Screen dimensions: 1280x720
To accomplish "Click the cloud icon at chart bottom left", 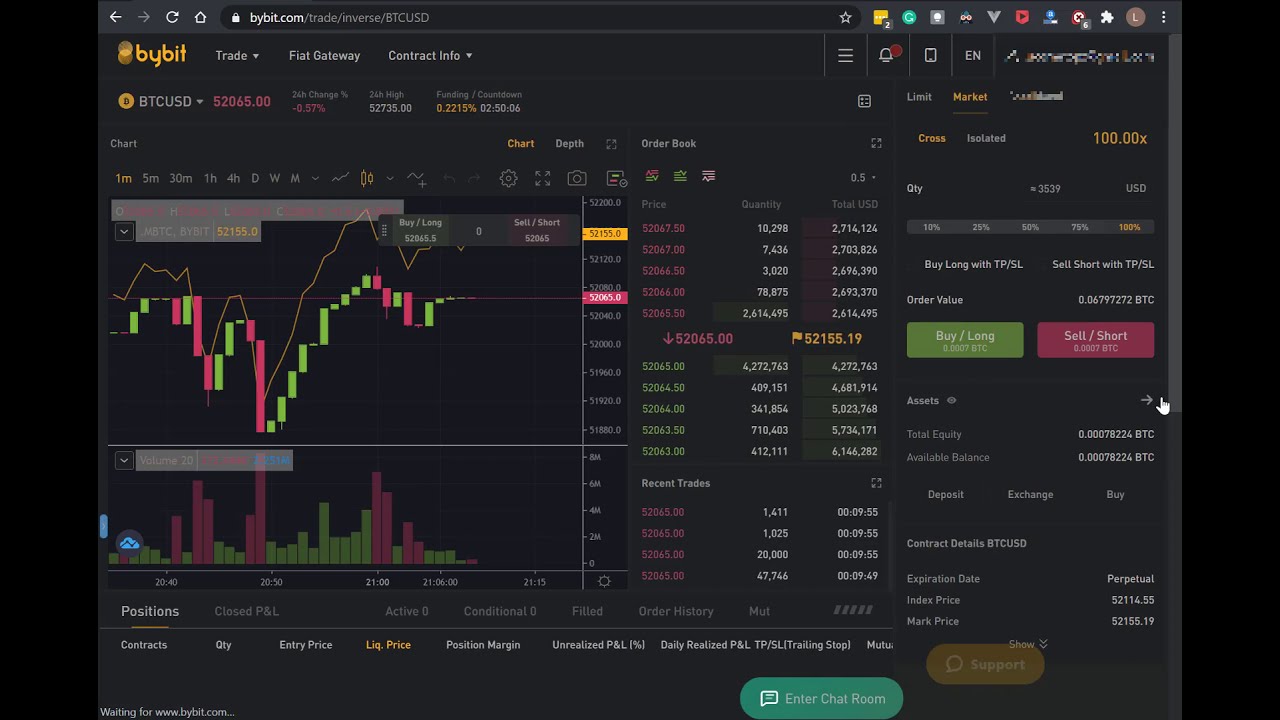I will tap(129, 544).
